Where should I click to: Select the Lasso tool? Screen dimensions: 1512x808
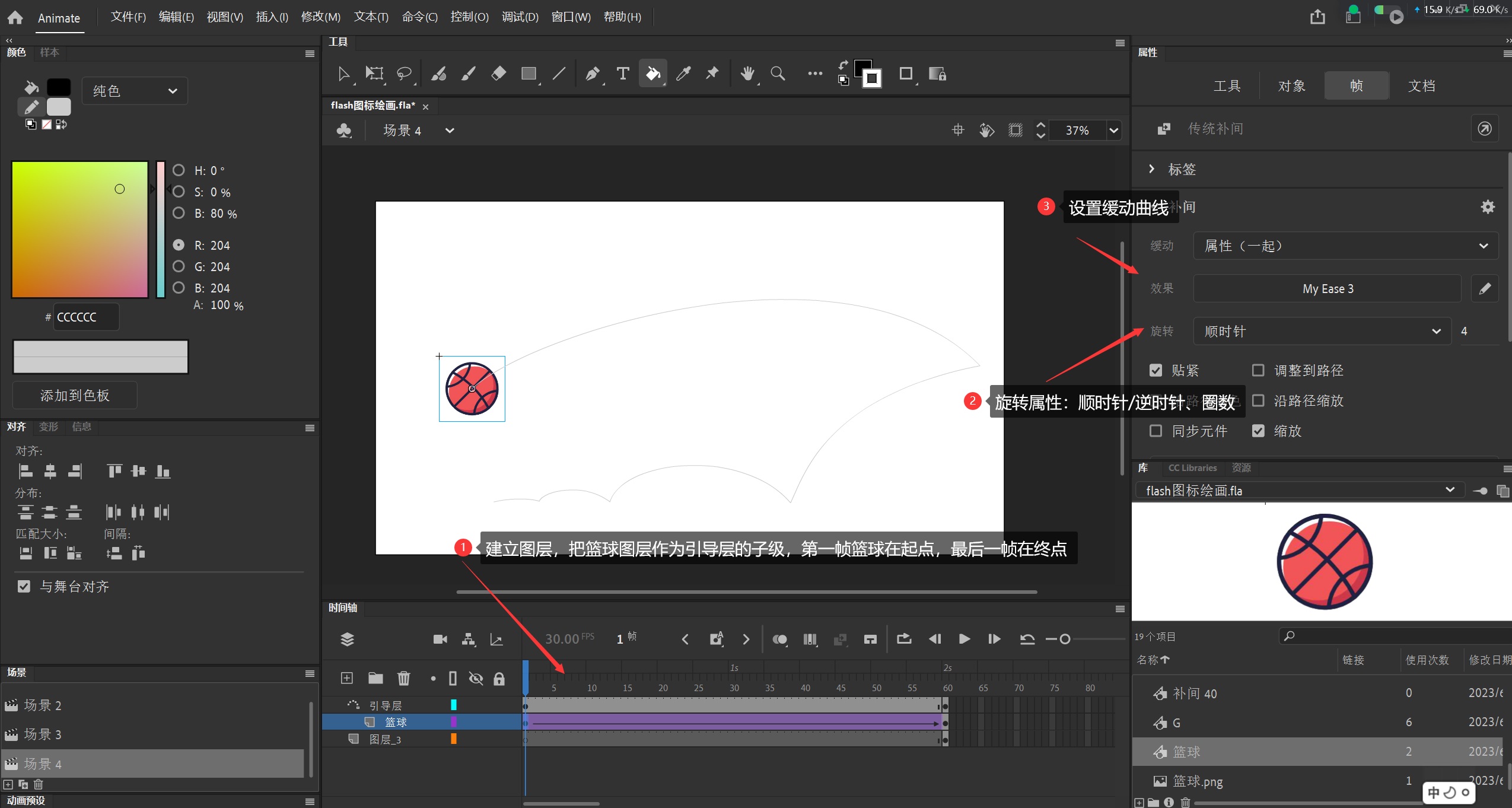(x=406, y=74)
